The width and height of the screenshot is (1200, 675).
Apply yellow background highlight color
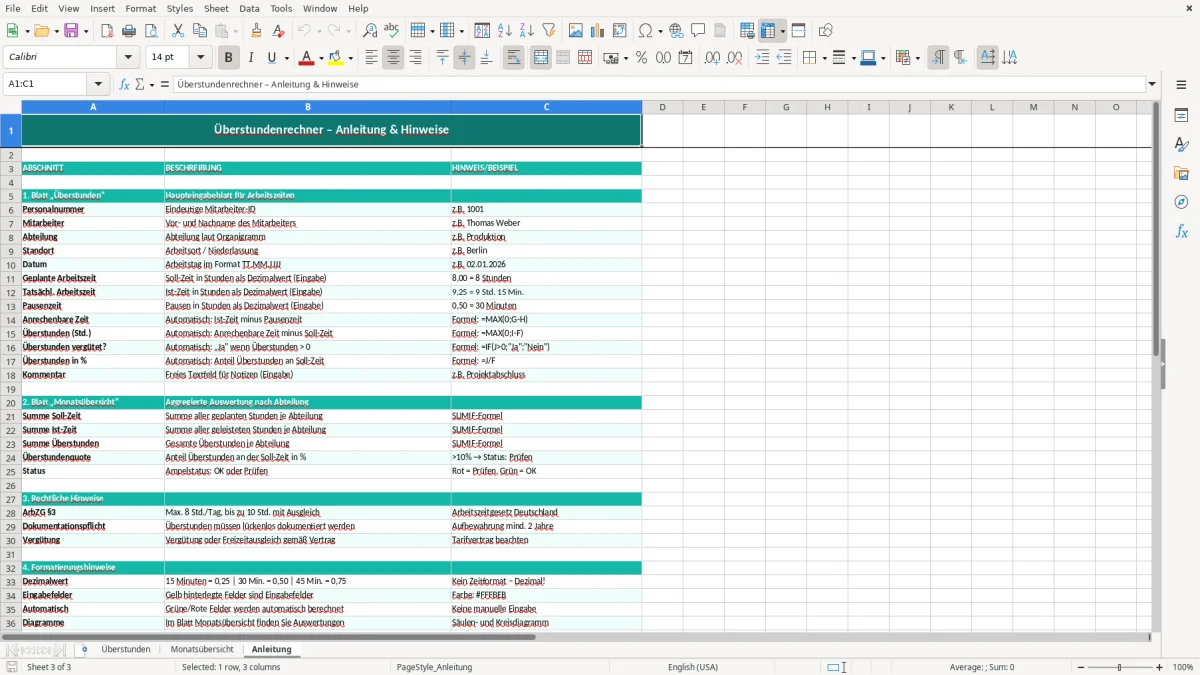tap(336, 58)
